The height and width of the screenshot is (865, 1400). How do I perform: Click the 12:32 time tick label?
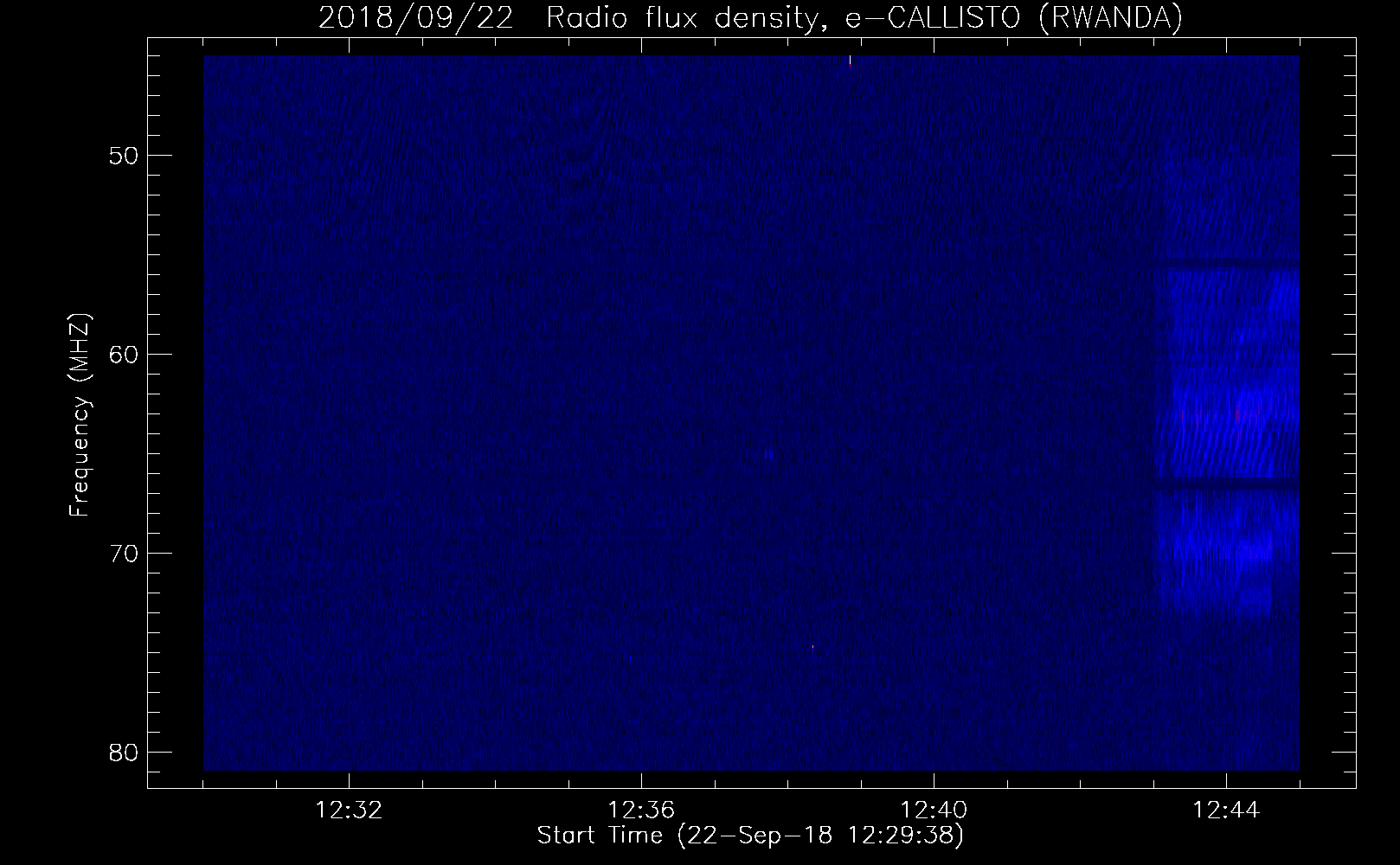(x=349, y=811)
